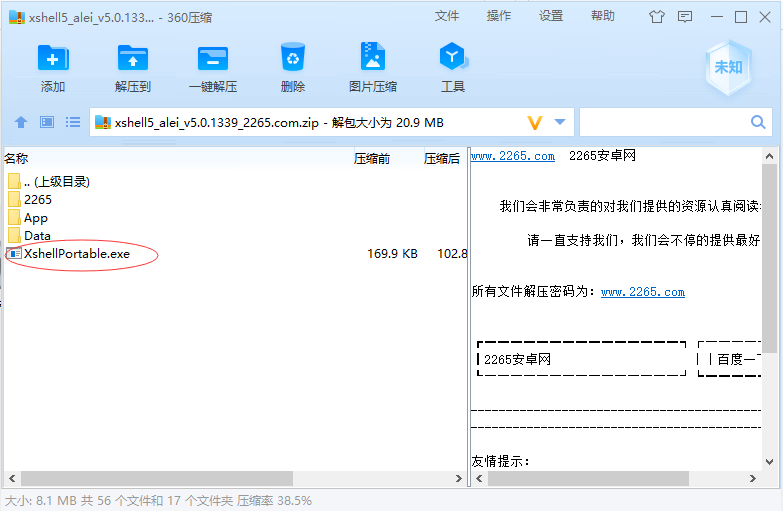Viewport: 783px width, 511px height.
Task: Click the search magnifier icon
Action: pos(758,122)
